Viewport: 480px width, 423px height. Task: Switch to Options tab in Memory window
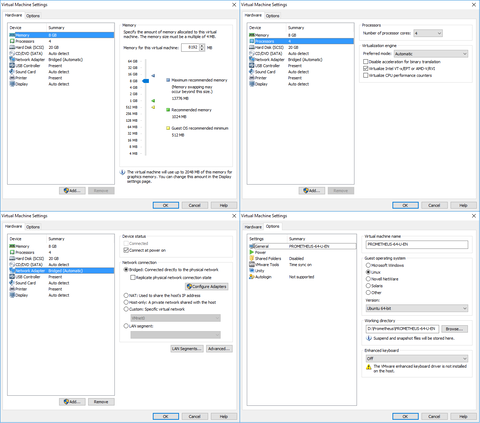(33, 16)
